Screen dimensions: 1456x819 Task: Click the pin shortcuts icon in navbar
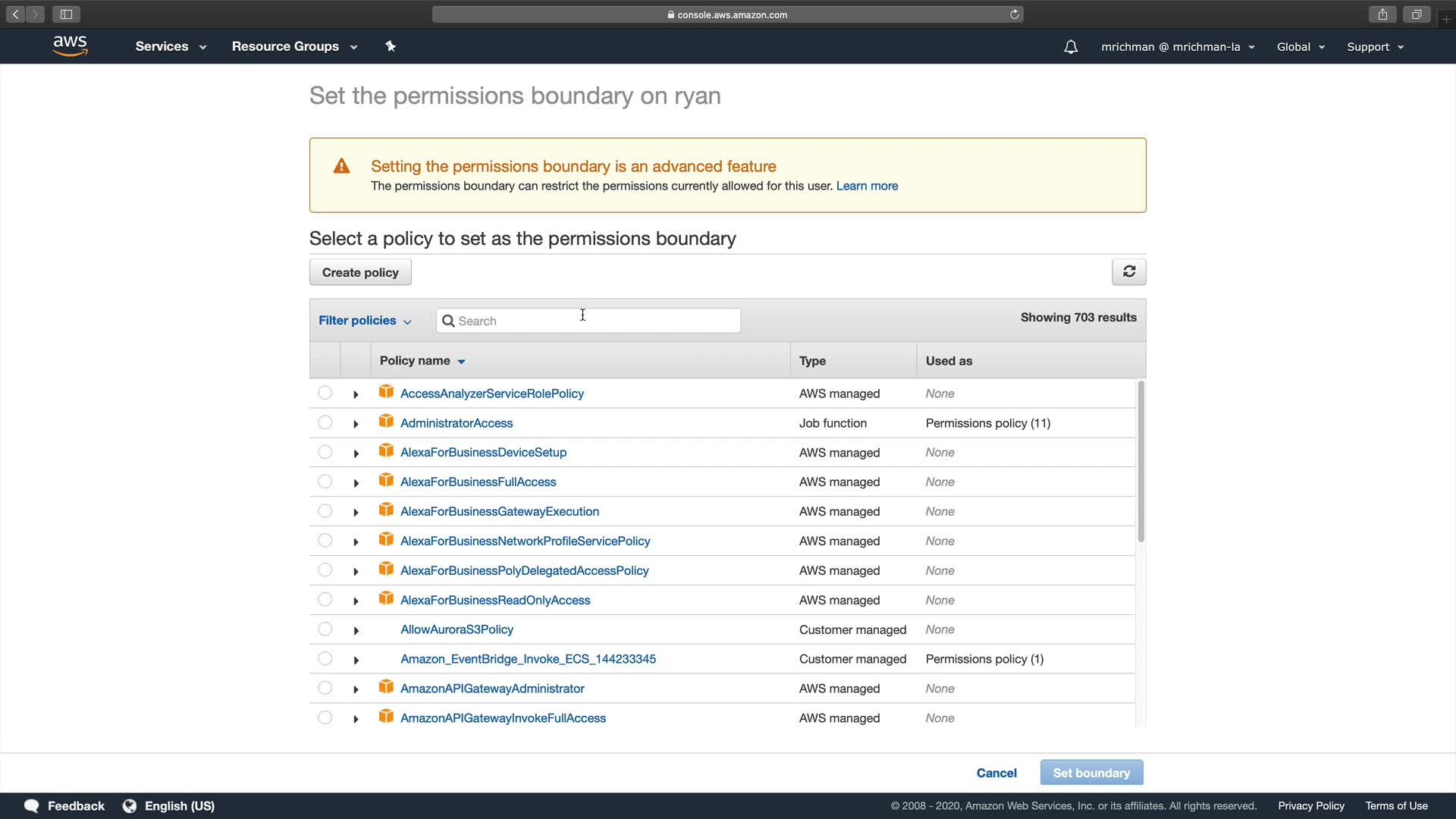click(x=391, y=46)
